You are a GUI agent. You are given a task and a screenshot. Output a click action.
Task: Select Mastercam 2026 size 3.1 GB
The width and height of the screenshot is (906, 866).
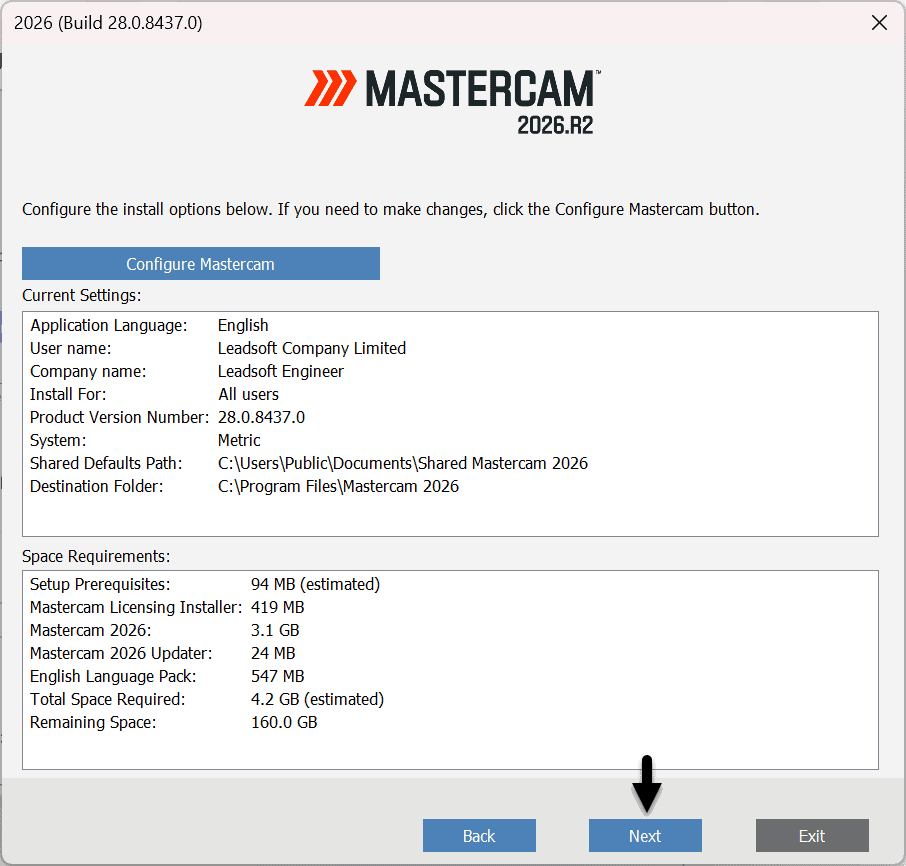point(275,630)
